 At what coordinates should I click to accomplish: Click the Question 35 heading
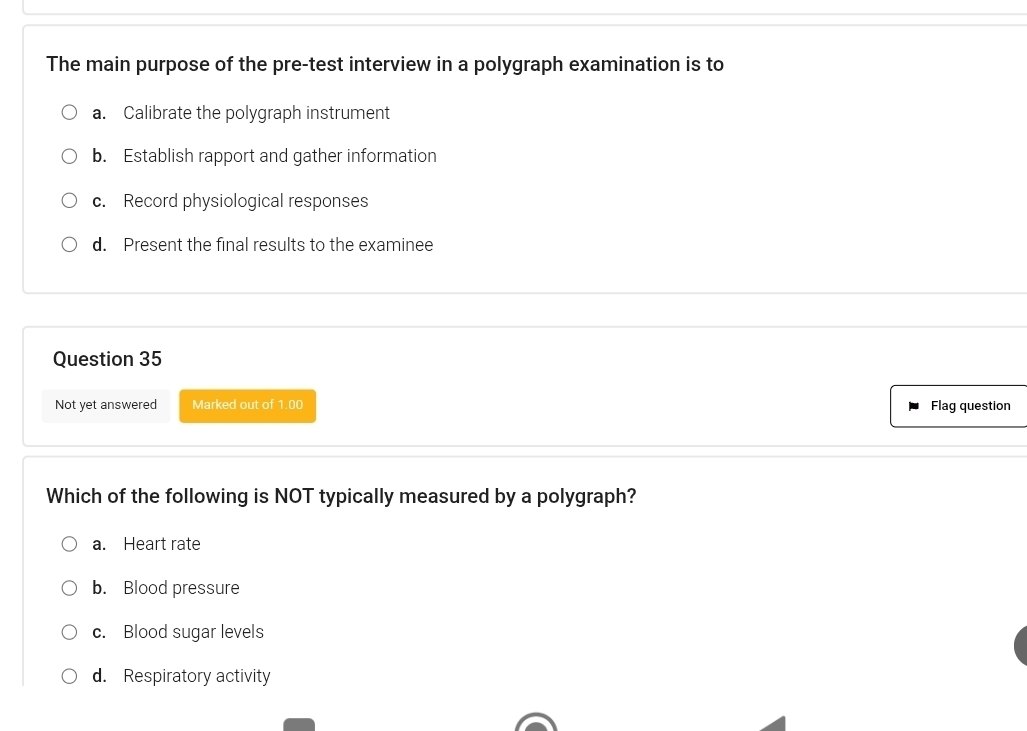click(107, 359)
